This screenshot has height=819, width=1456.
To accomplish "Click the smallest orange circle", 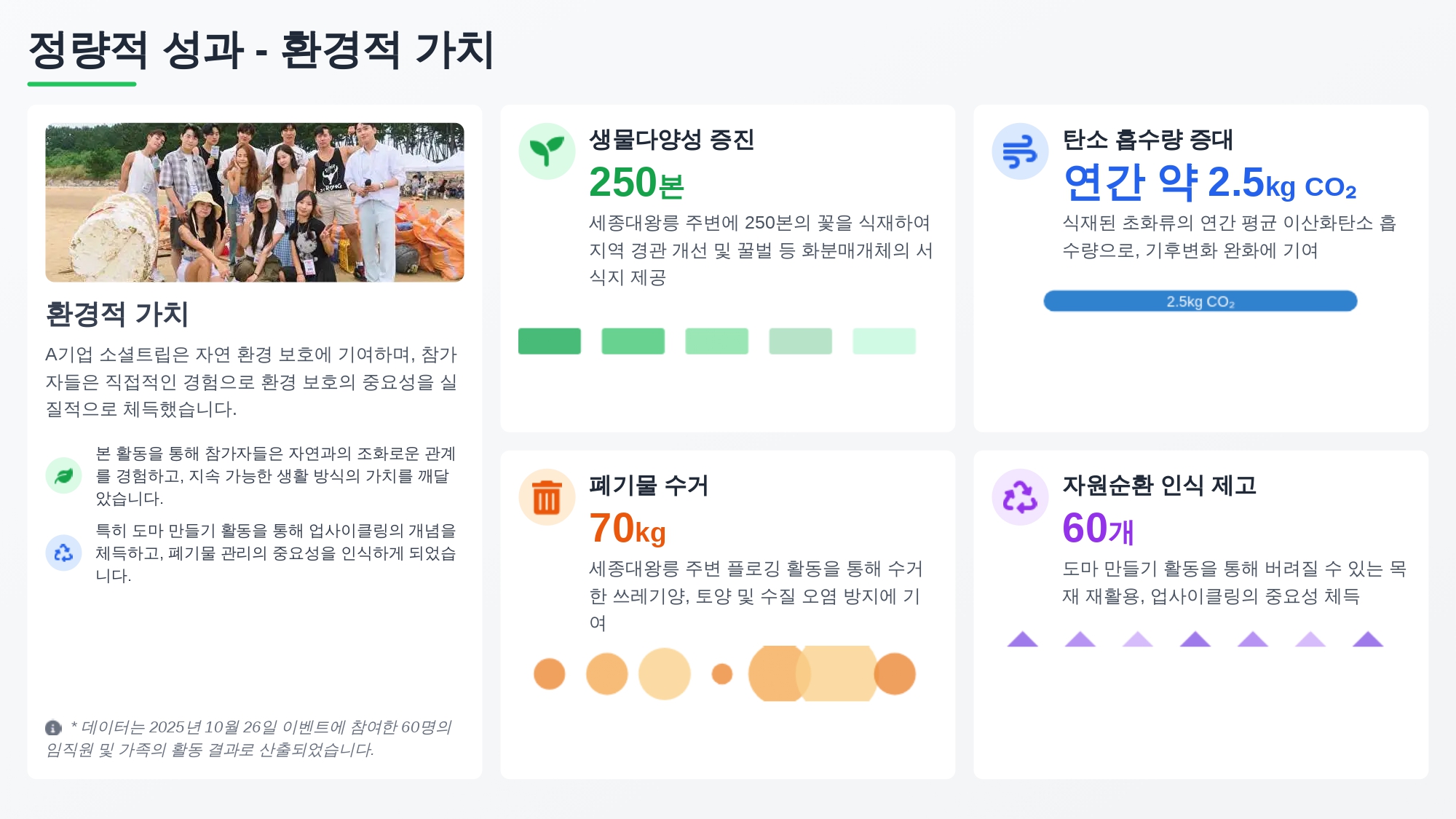I will click(x=721, y=674).
